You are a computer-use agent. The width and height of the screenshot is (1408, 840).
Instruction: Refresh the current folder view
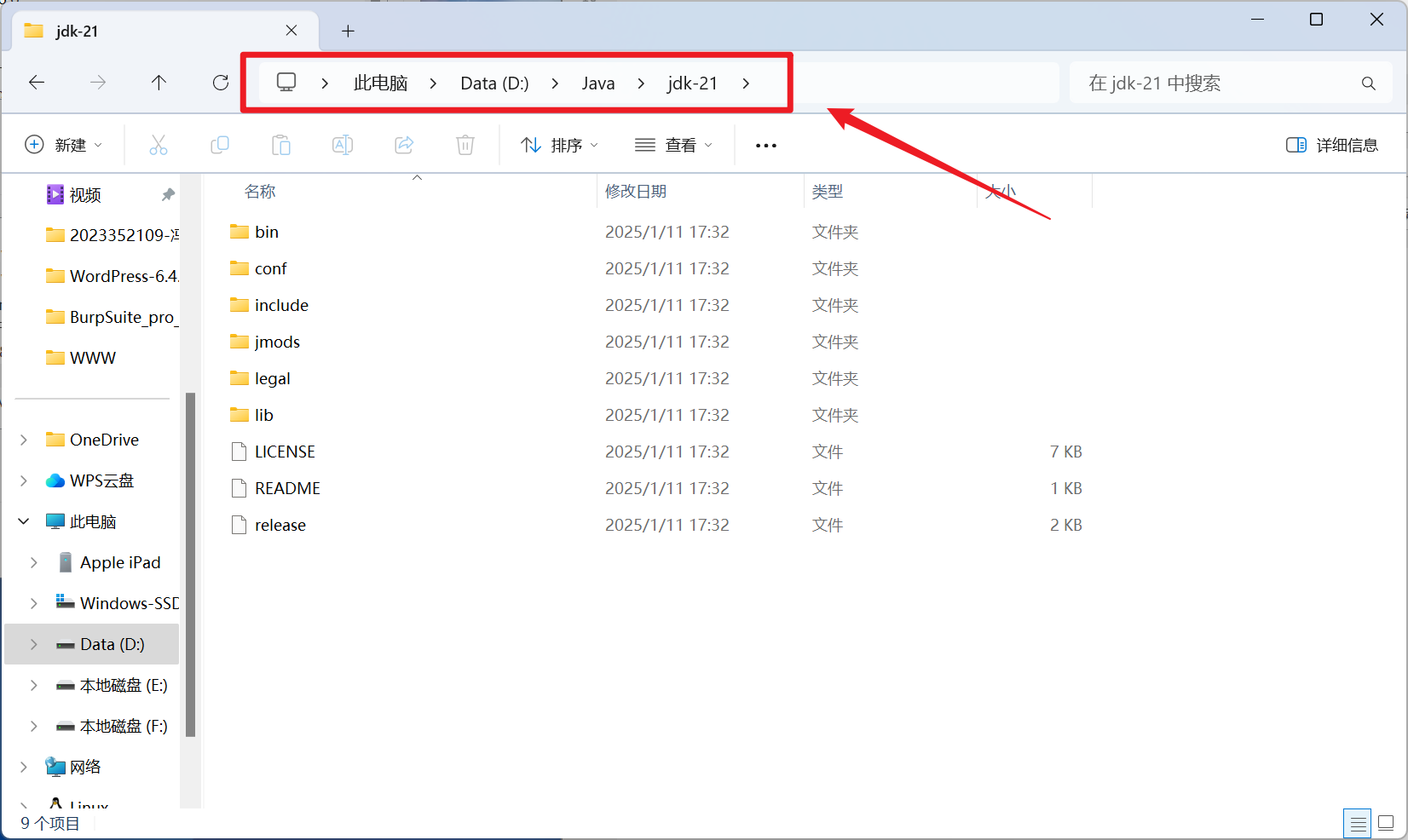pyautogui.click(x=221, y=83)
